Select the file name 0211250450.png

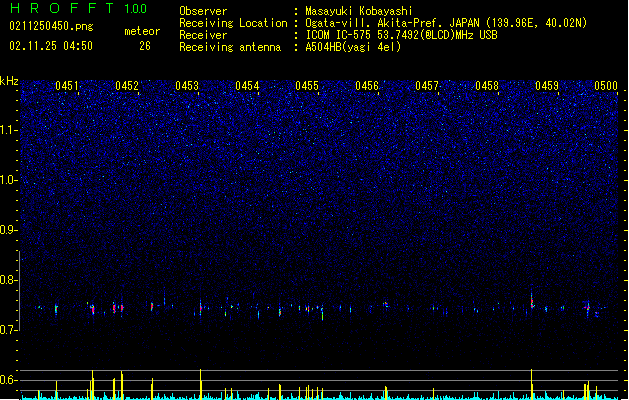(x=51, y=26)
